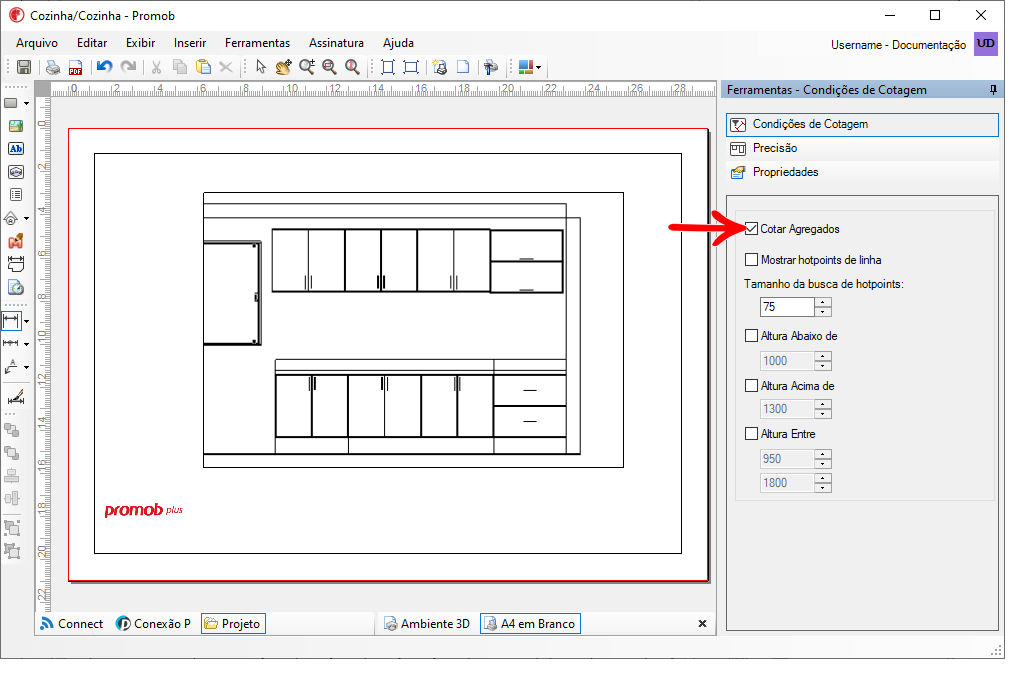Click the insert viewport icon below text tool
This screenshot has height=676, width=1023.
[16, 174]
